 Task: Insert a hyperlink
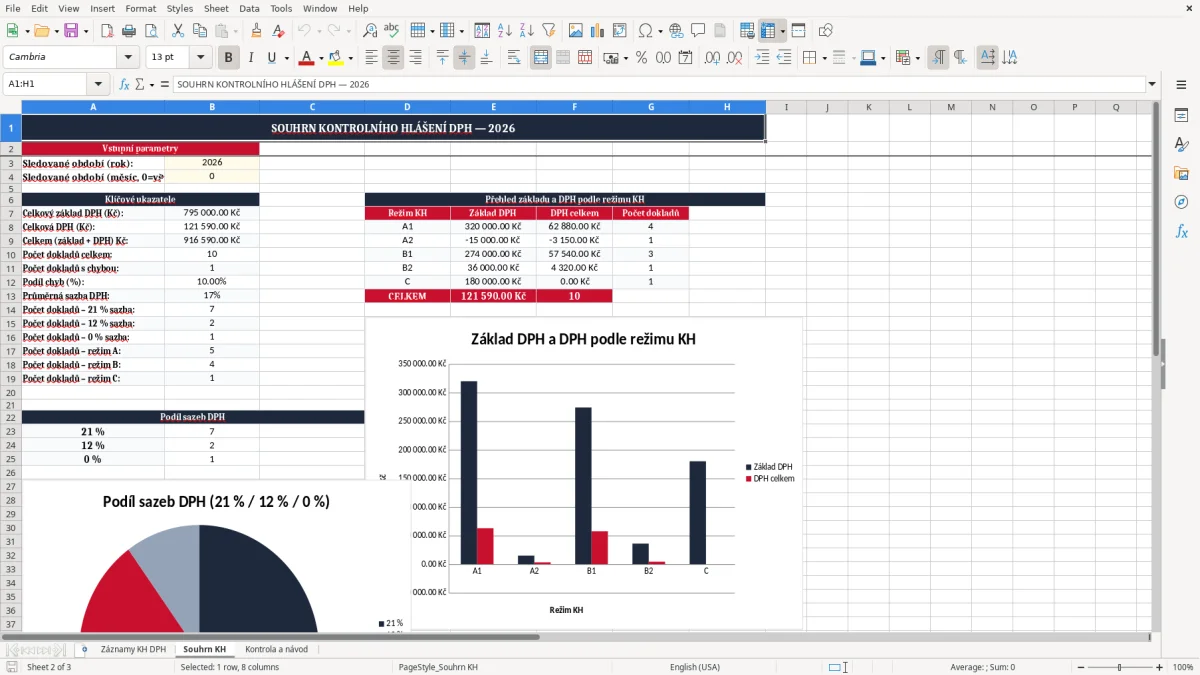click(676, 31)
